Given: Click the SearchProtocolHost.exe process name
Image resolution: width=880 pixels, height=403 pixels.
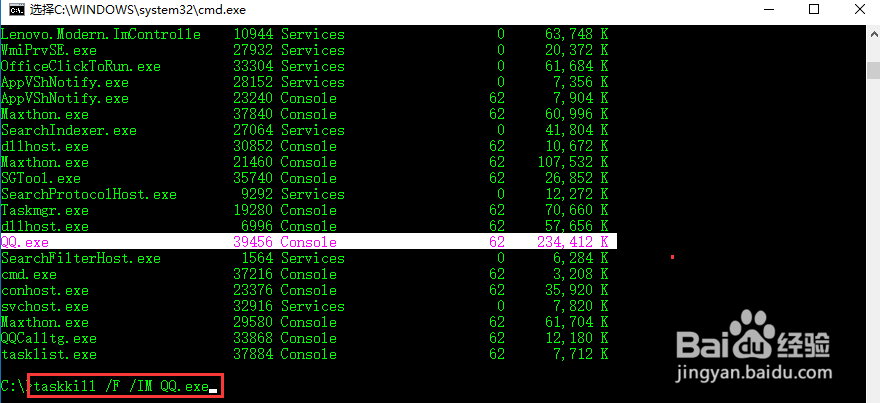Looking at the screenshot, I should pyautogui.click(x=89, y=194).
